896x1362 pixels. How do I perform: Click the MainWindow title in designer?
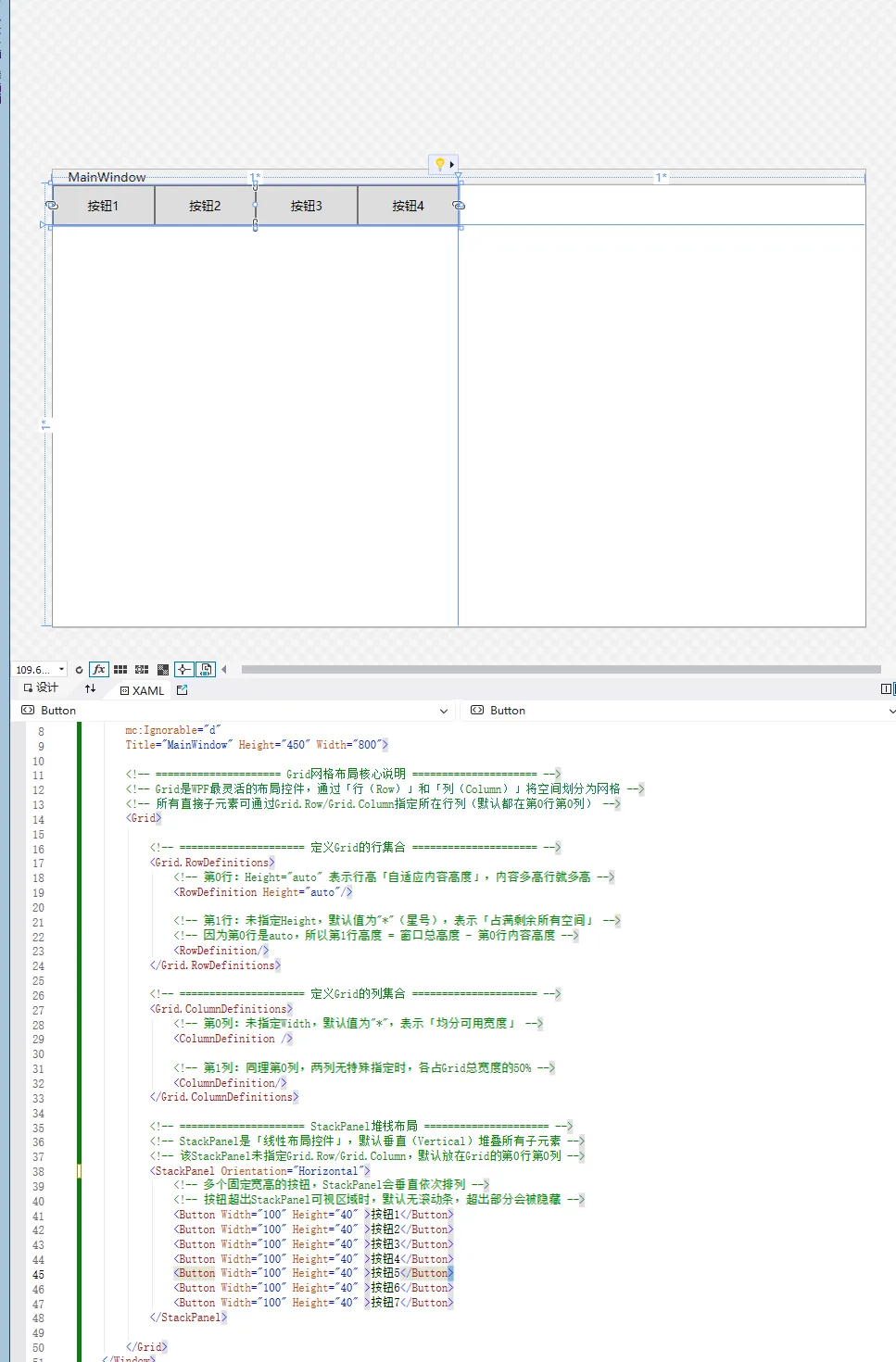(x=107, y=177)
